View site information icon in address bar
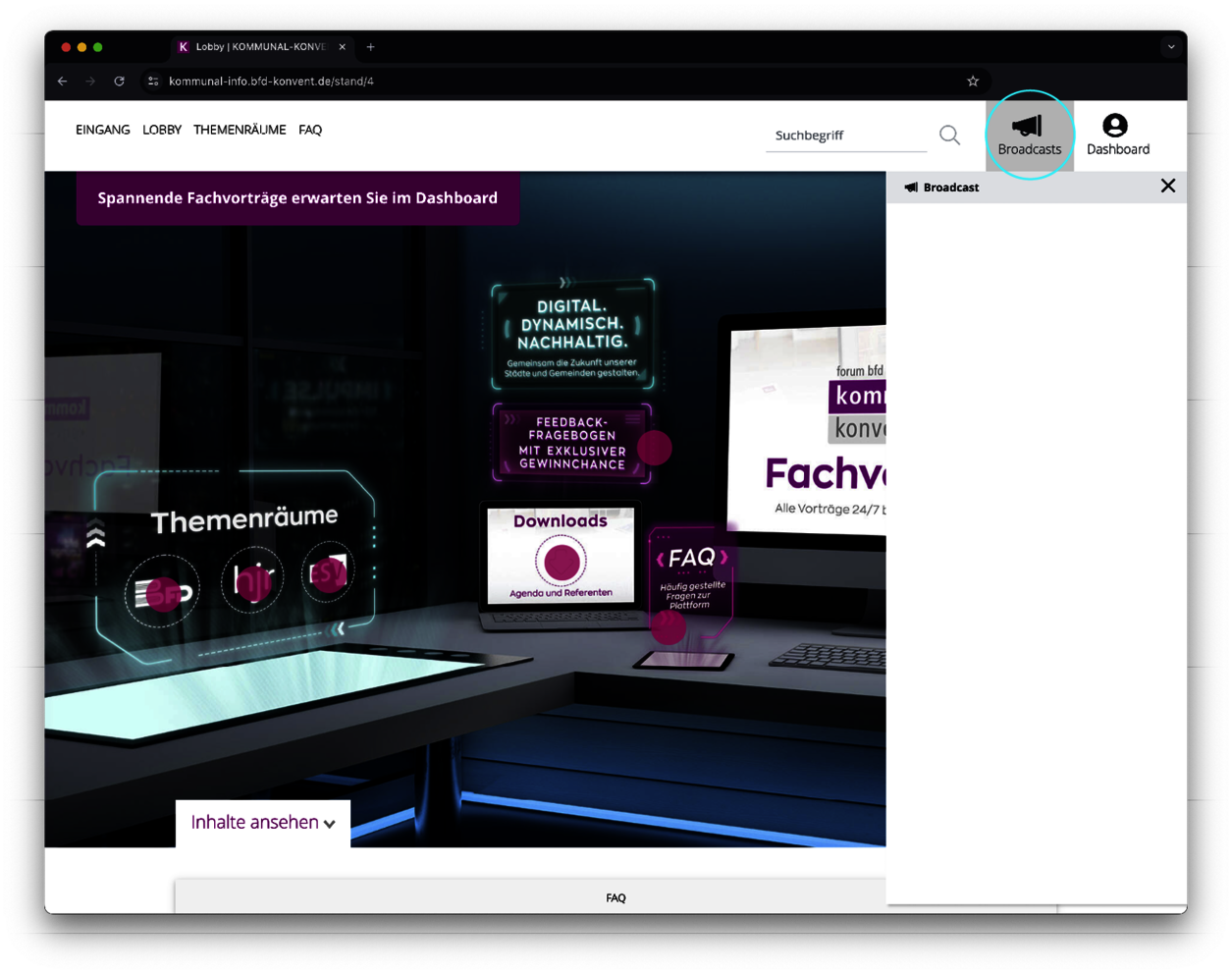Screen dimensions: 1232x974 click(x=153, y=81)
